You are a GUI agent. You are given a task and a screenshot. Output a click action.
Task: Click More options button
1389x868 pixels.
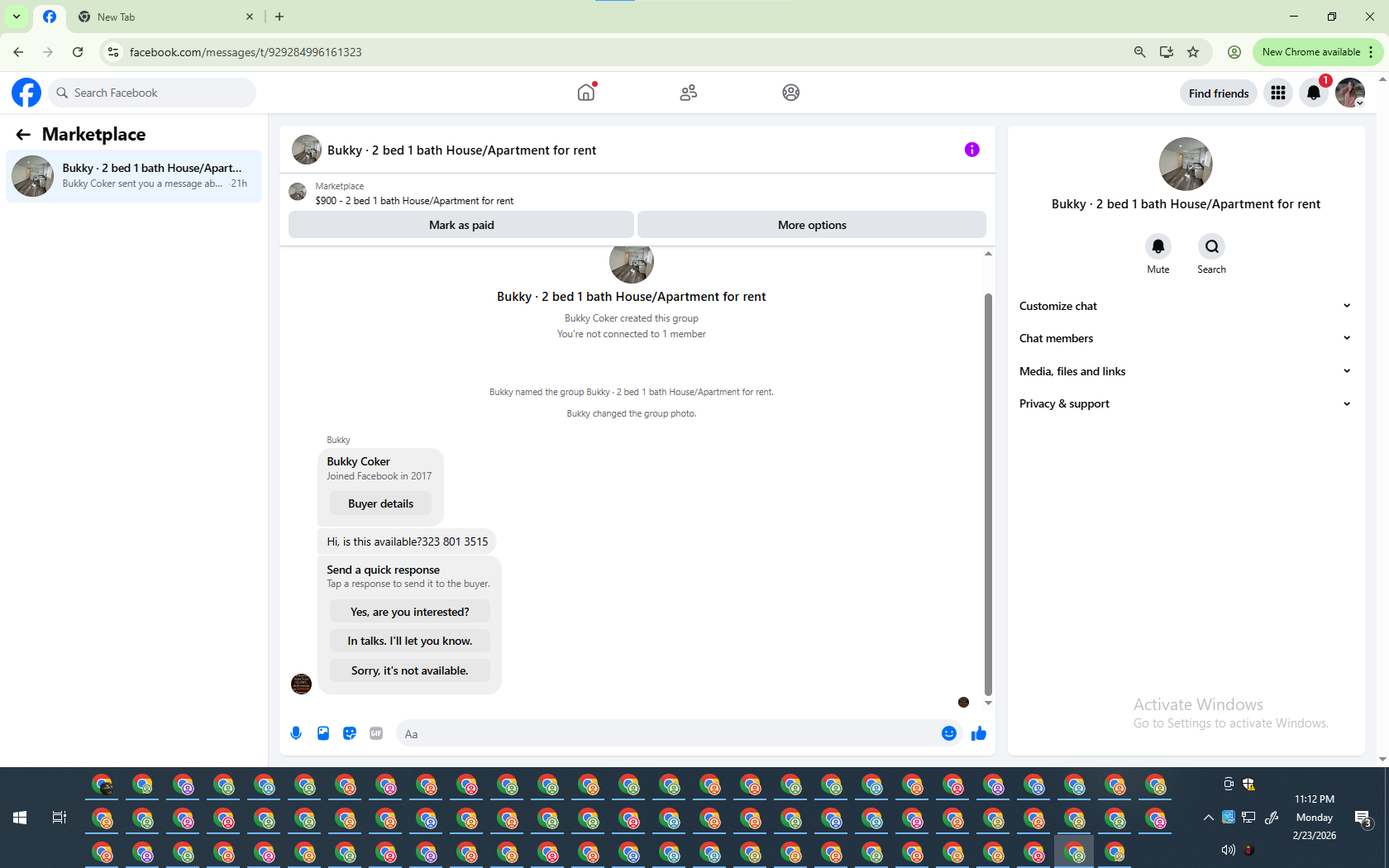[x=812, y=225]
